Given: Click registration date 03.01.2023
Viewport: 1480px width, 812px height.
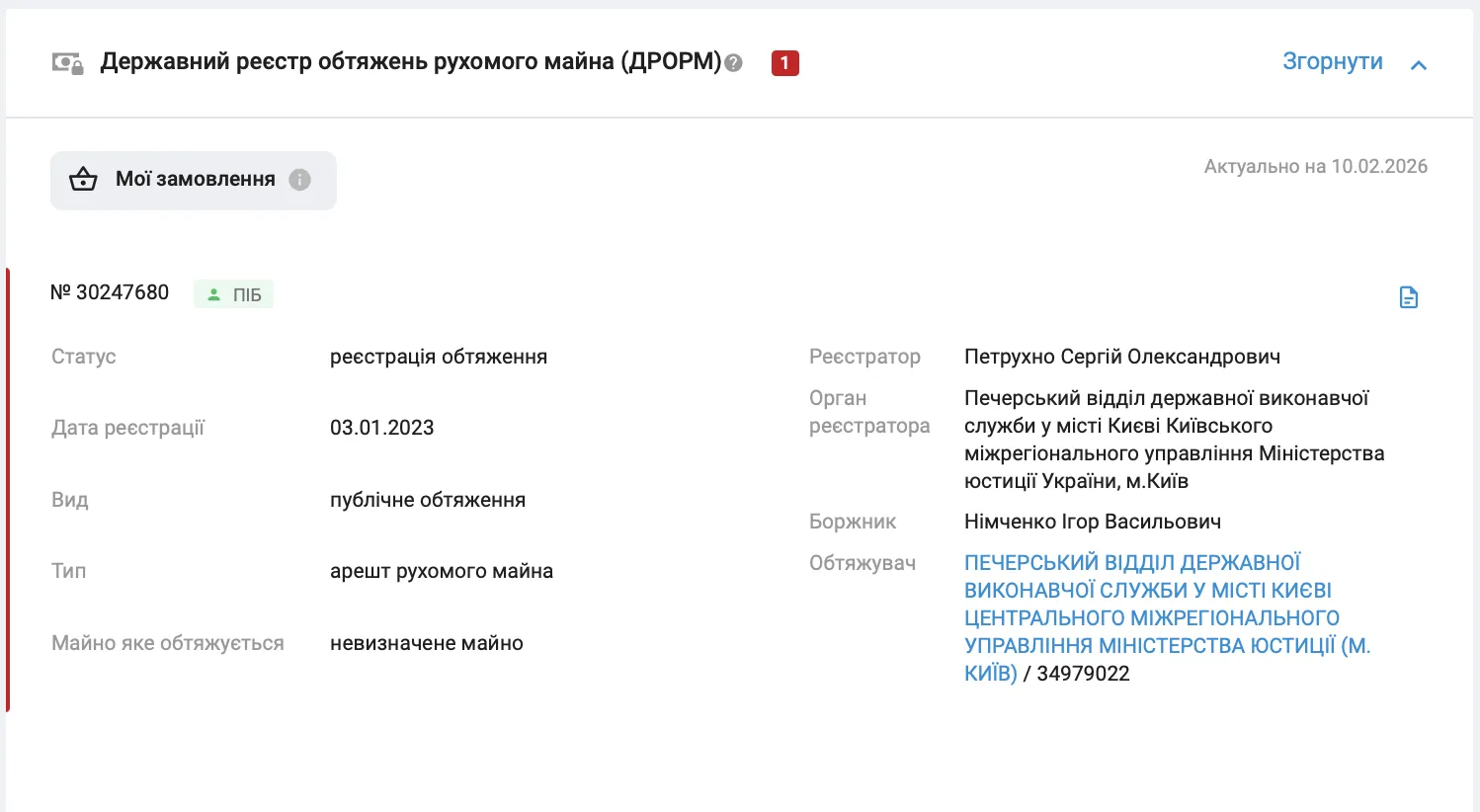Looking at the screenshot, I should coord(381,428).
